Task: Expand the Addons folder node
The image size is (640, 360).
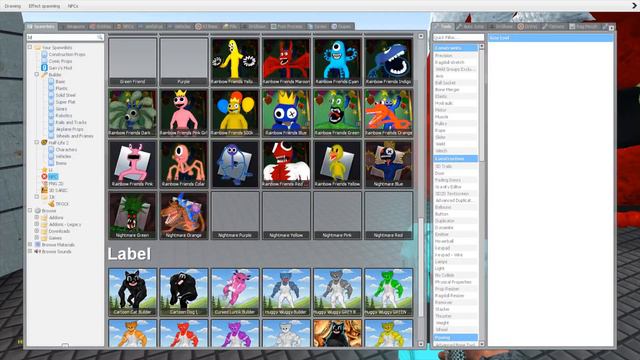Action: pos(37,218)
